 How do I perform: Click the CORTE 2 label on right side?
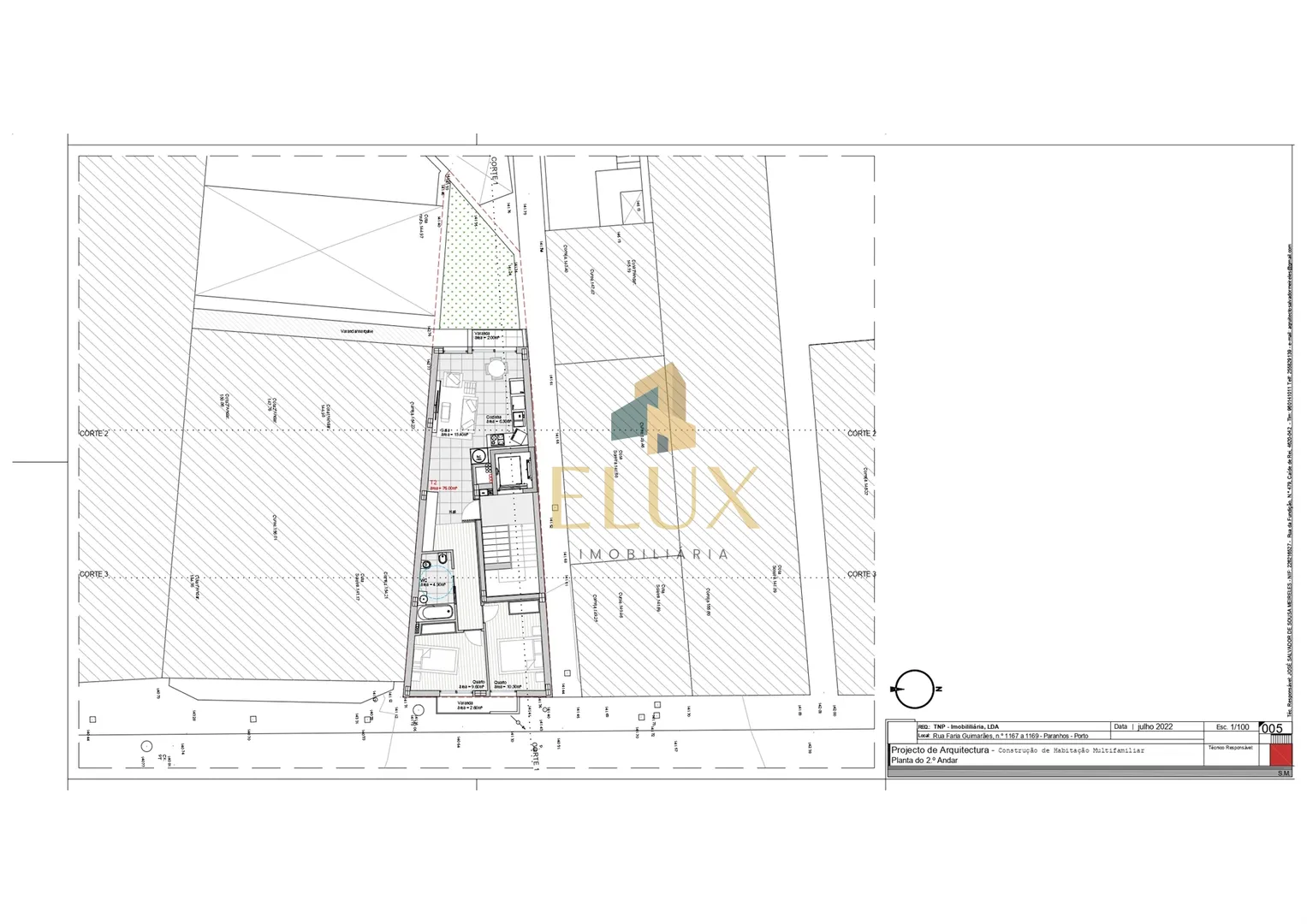click(861, 433)
